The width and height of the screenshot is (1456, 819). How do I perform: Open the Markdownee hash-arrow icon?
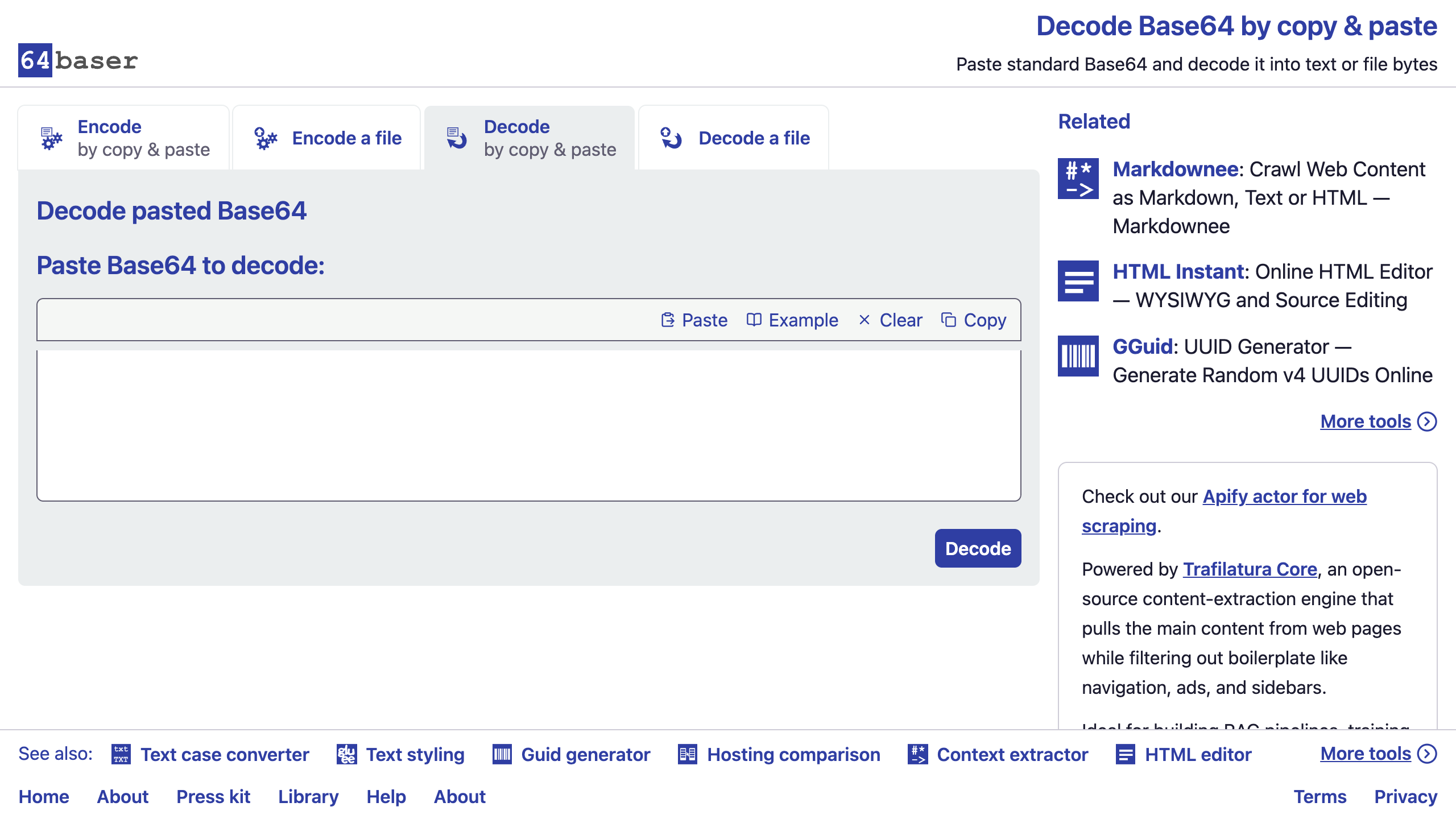point(1078,179)
